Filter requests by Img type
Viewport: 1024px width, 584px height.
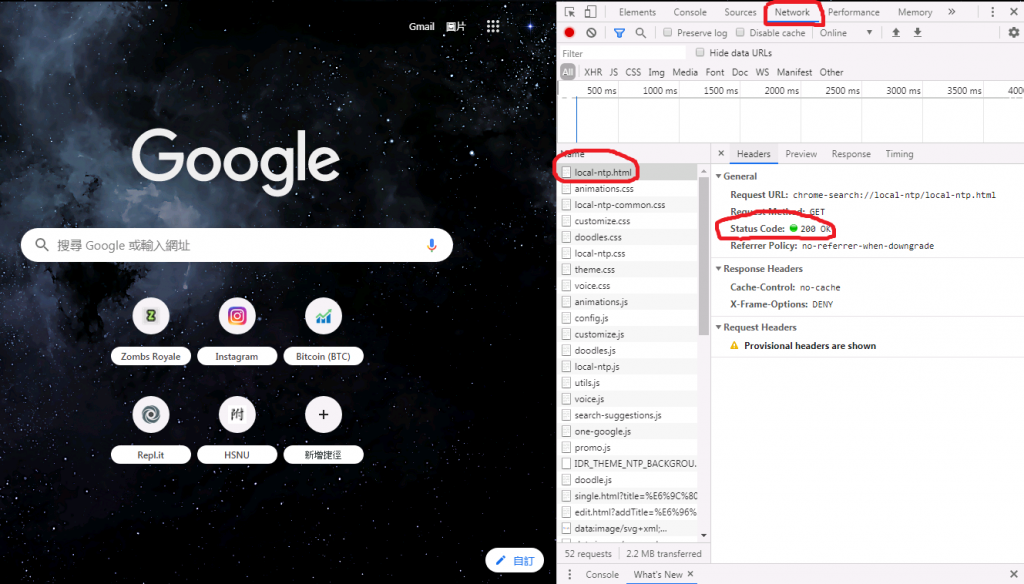[x=656, y=72]
